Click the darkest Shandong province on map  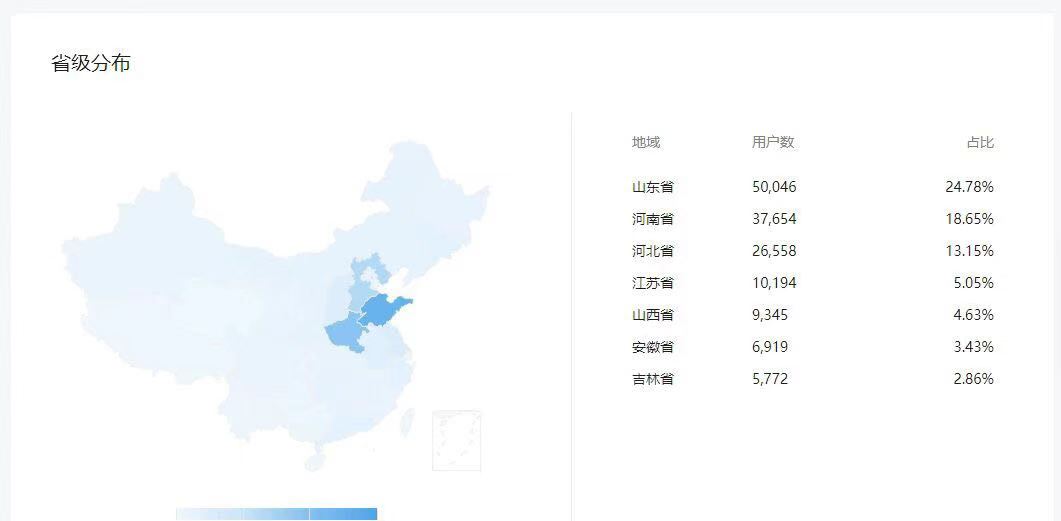point(382,312)
